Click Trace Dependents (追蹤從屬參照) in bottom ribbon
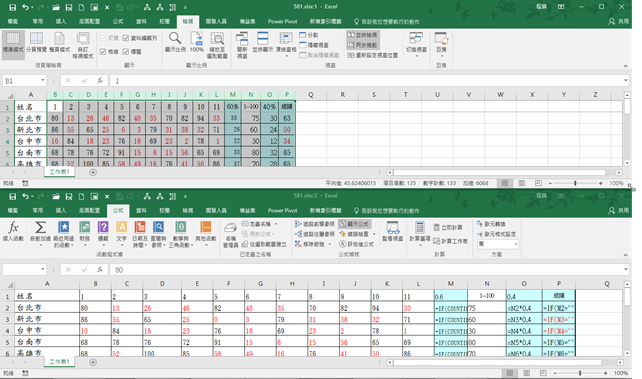This screenshot has height=379, width=642. pos(314,234)
